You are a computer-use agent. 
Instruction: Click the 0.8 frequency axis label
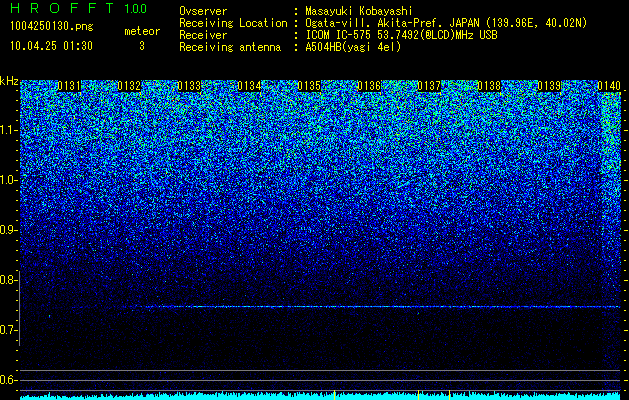pos(8,280)
